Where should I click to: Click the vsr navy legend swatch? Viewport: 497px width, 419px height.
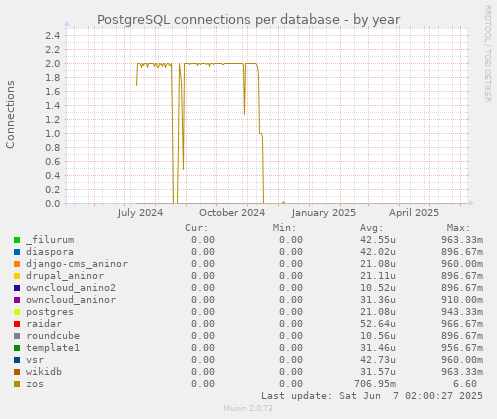17,360
